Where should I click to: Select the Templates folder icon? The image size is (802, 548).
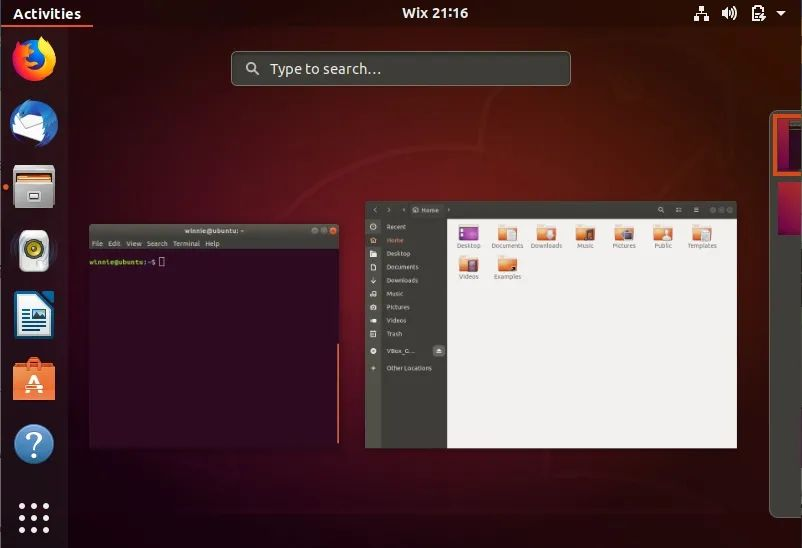(x=702, y=234)
